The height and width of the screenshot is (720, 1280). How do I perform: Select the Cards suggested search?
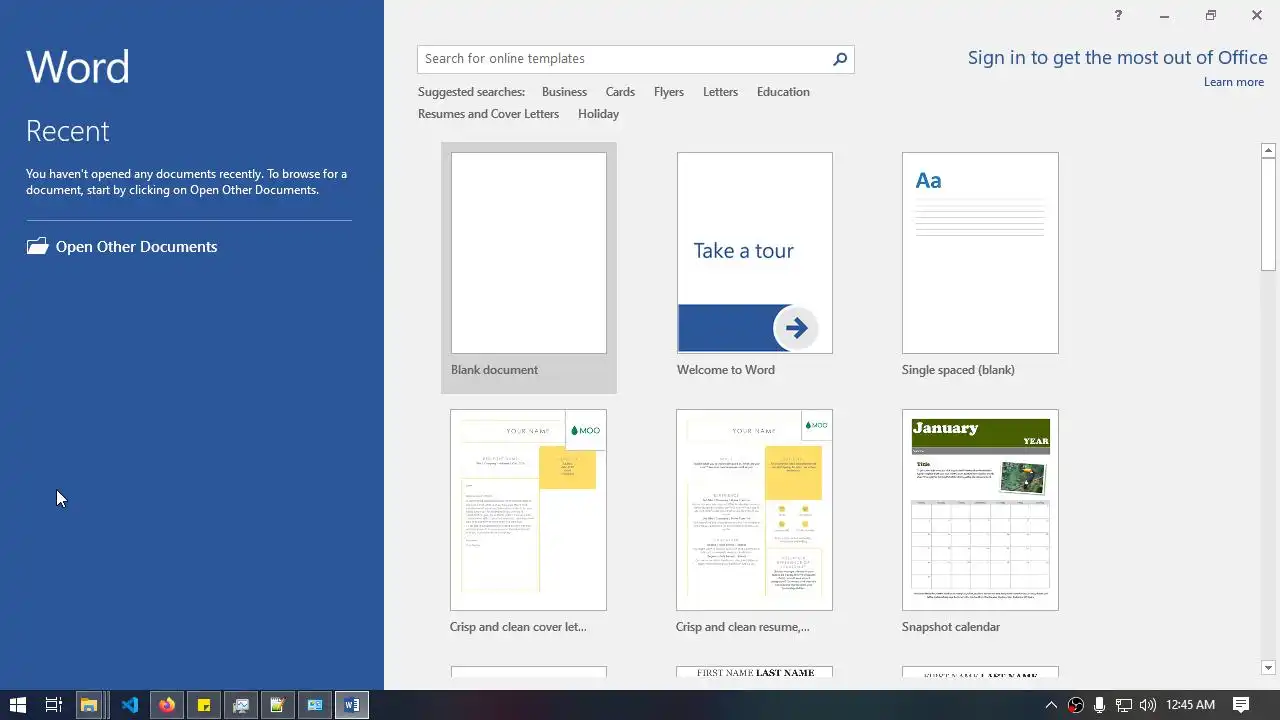620,92
